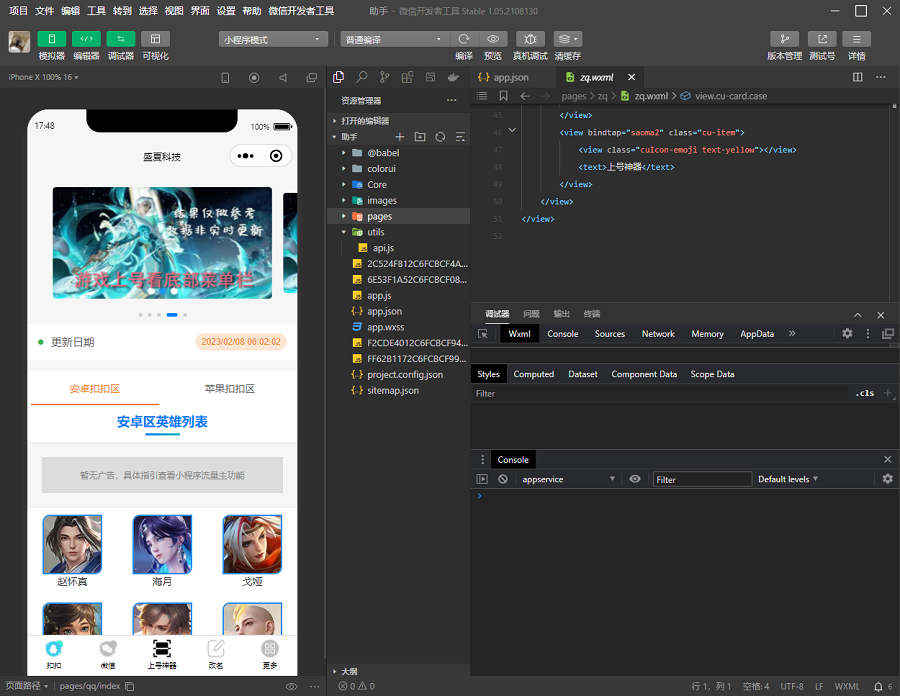Close the zq.wxml tab
This screenshot has height=696, width=900.
[x=631, y=77]
